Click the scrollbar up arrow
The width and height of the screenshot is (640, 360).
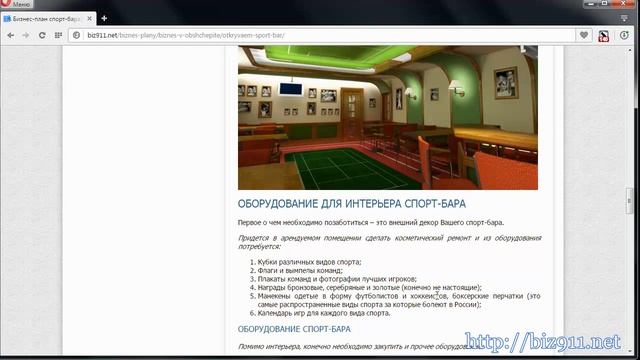click(x=630, y=51)
